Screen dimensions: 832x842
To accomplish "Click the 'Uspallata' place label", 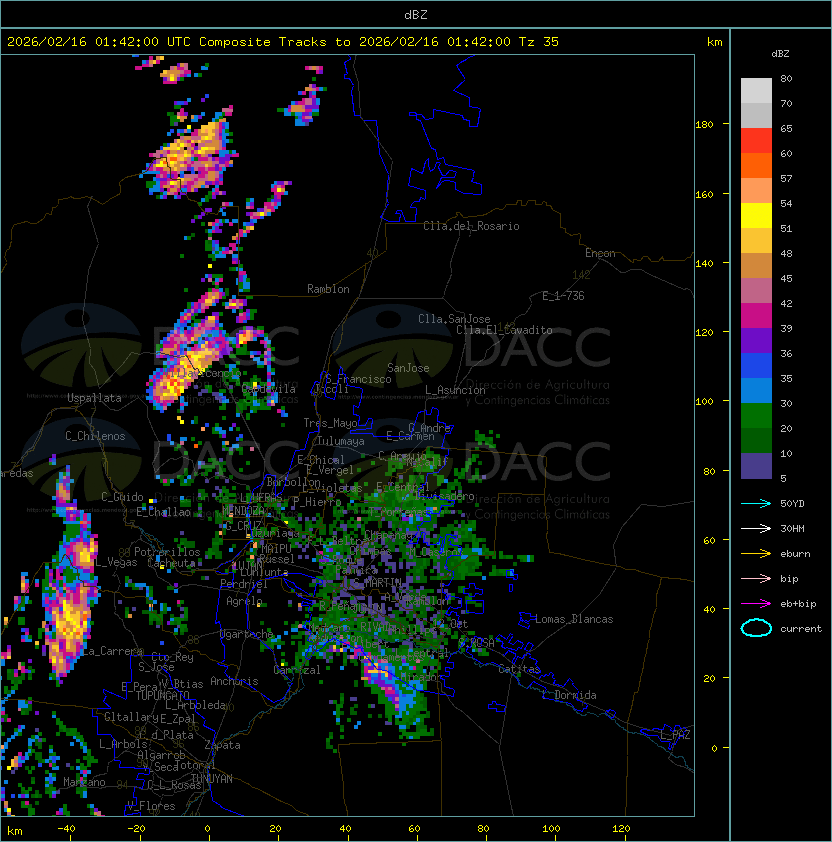I will coord(94,398).
